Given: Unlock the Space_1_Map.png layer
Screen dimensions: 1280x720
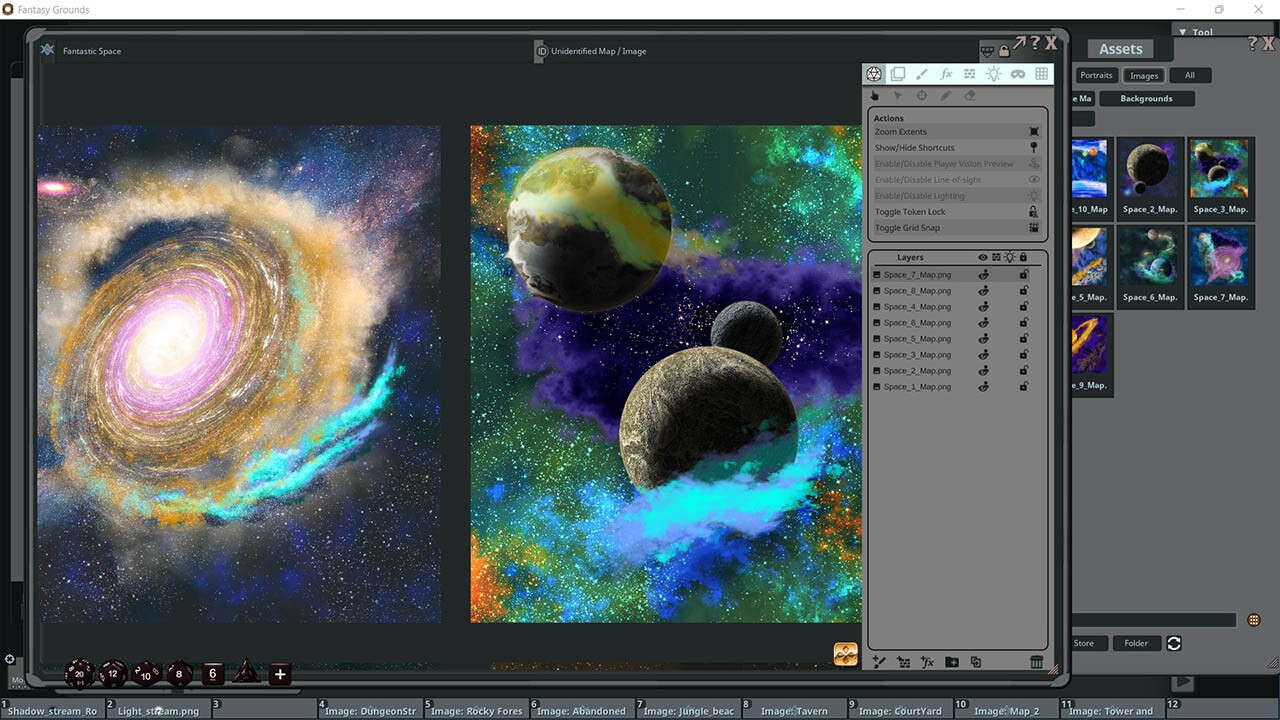Looking at the screenshot, I should coord(1023,386).
